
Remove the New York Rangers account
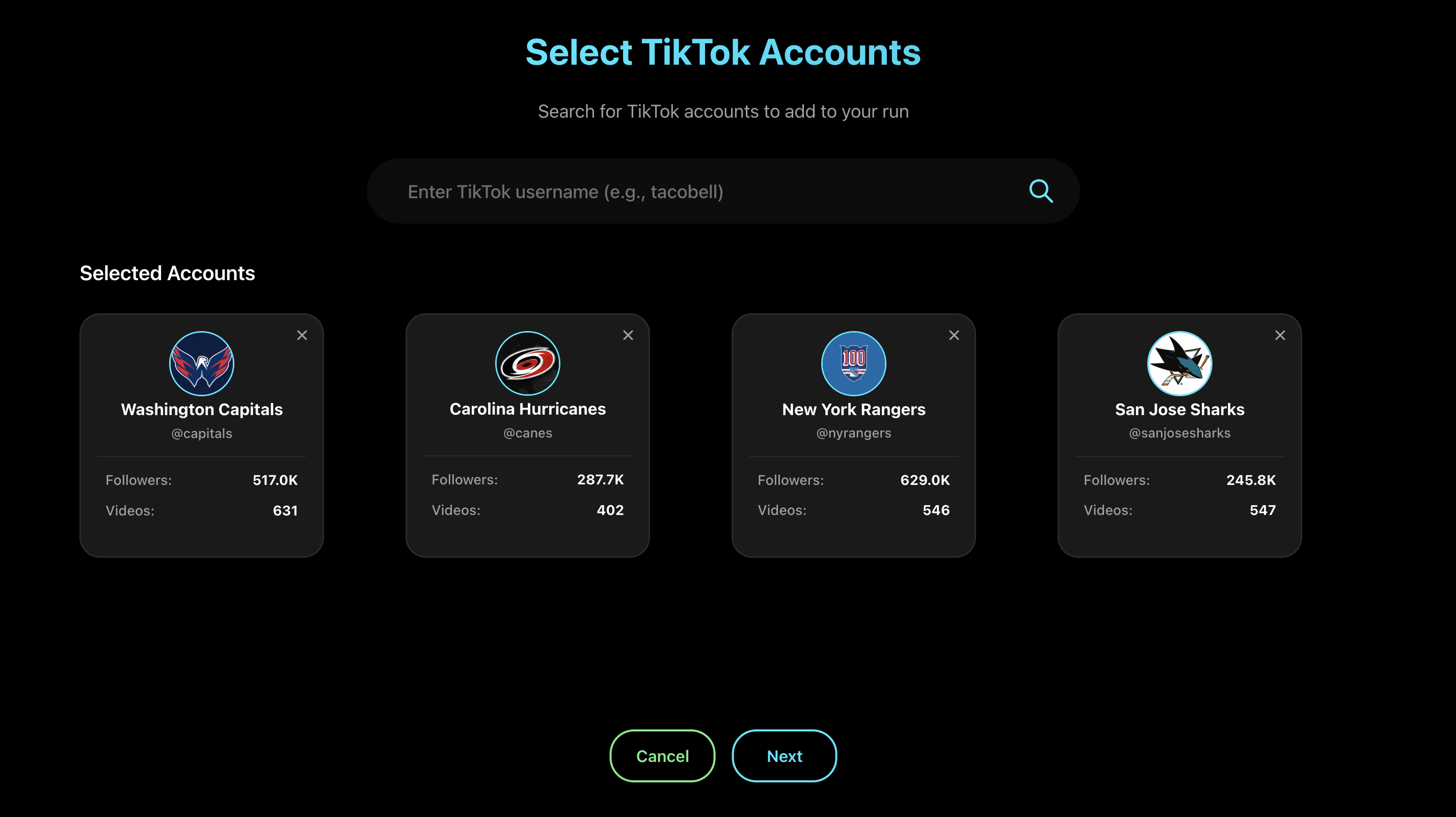954,335
